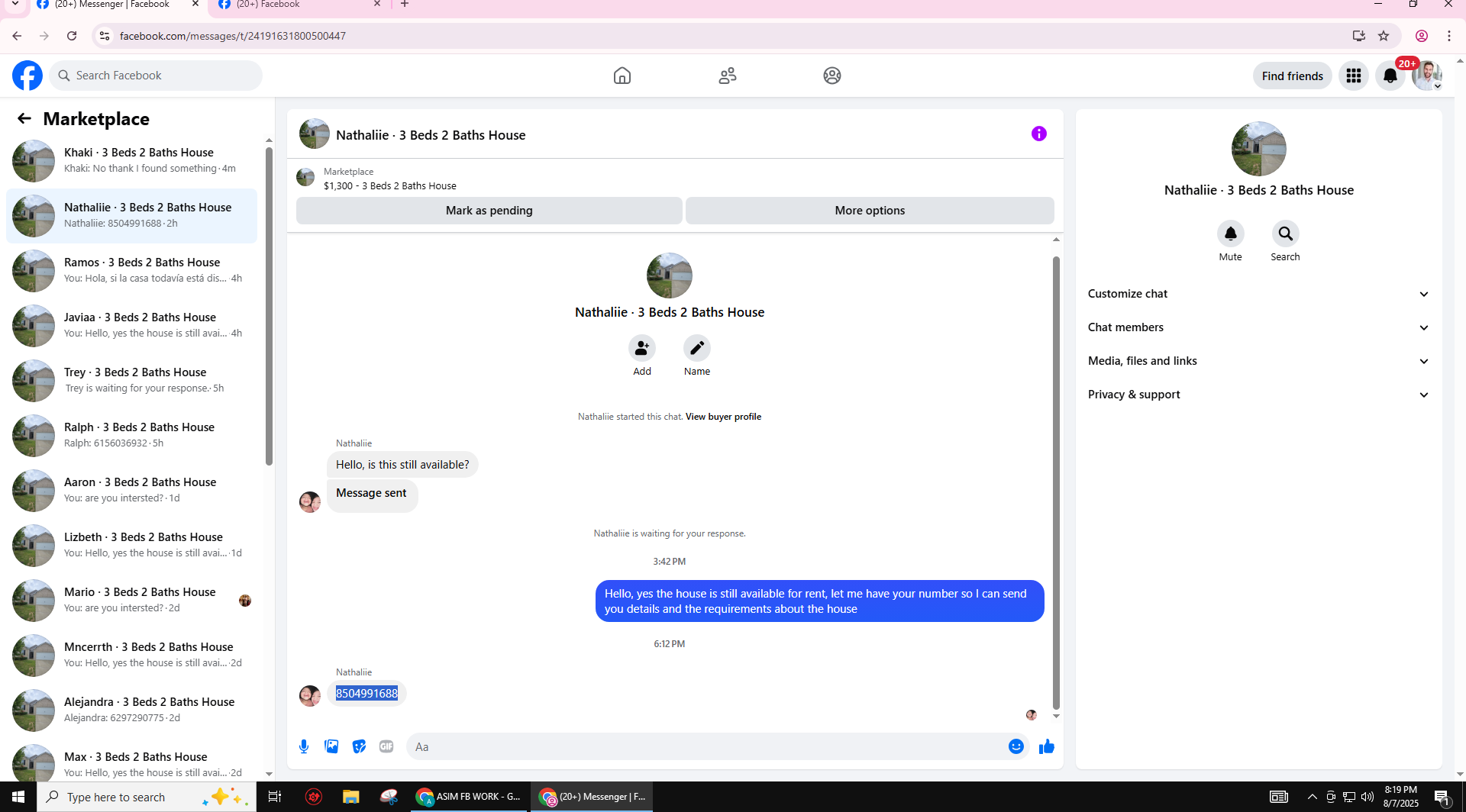Image resolution: width=1466 pixels, height=812 pixels.
Task: Open the notifications bell icon
Action: tap(1390, 76)
